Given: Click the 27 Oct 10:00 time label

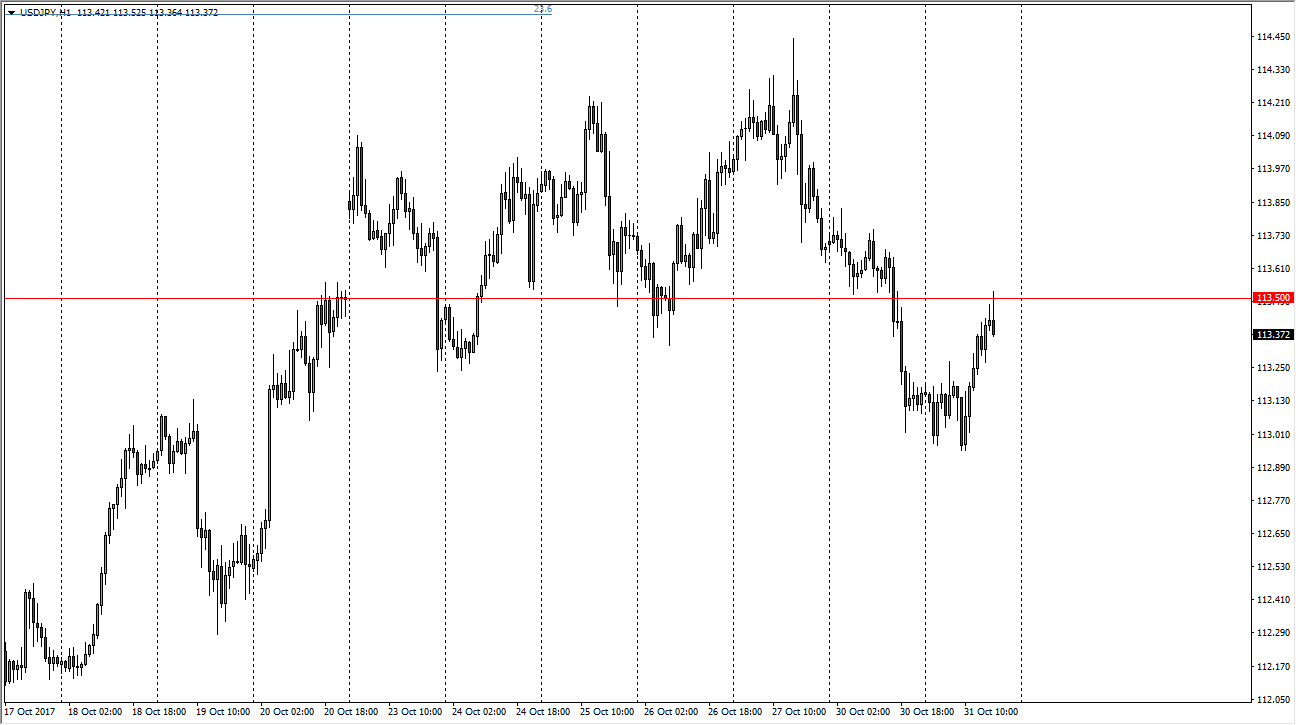Looking at the screenshot, I should point(801,712).
